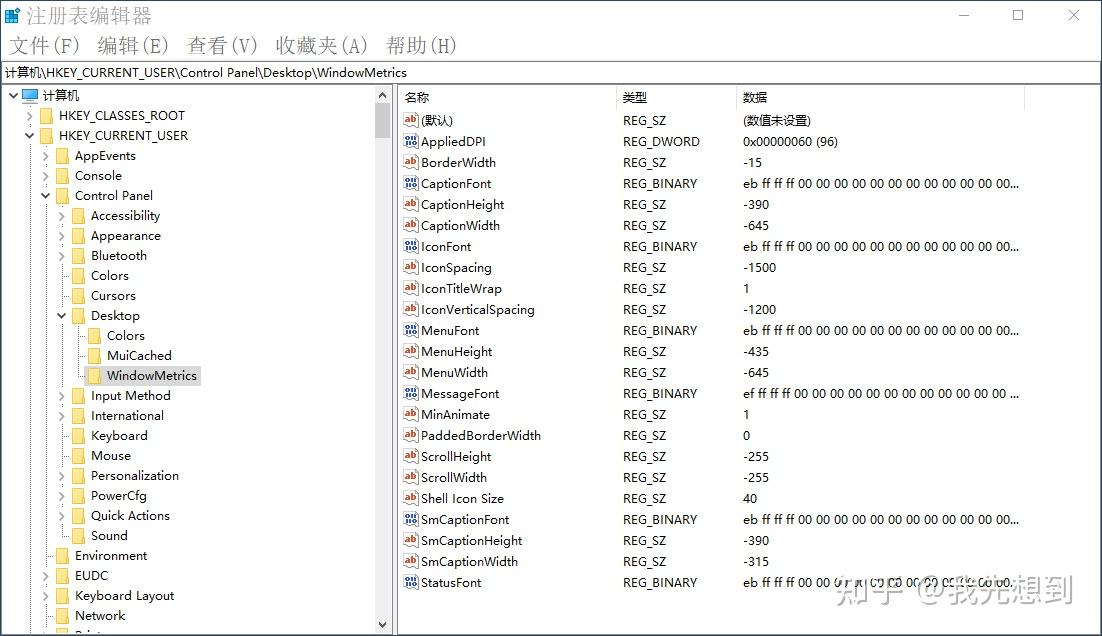The width and height of the screenshot is (1102, 636).
Task: Collapse the 计算机 root node
Action: 13,96
